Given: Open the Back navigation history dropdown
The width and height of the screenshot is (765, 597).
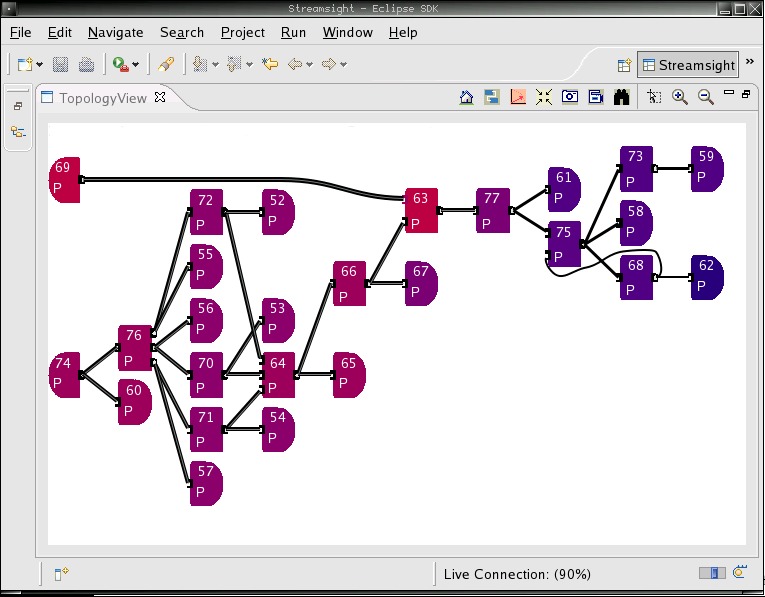Looking at the screenshot, I should [310, 65].
